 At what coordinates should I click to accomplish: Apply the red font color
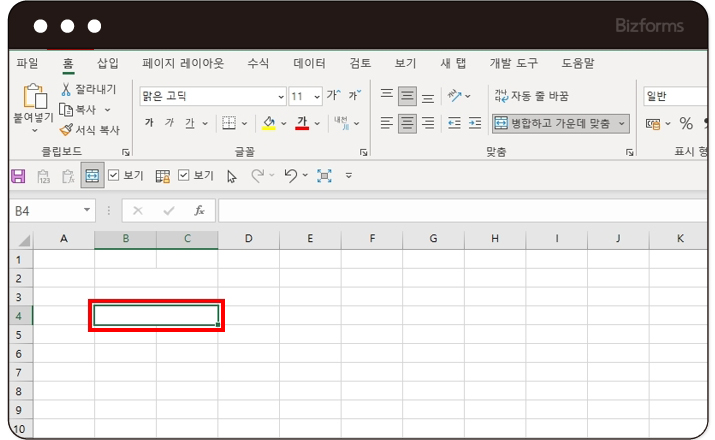[x=302, y=123]
